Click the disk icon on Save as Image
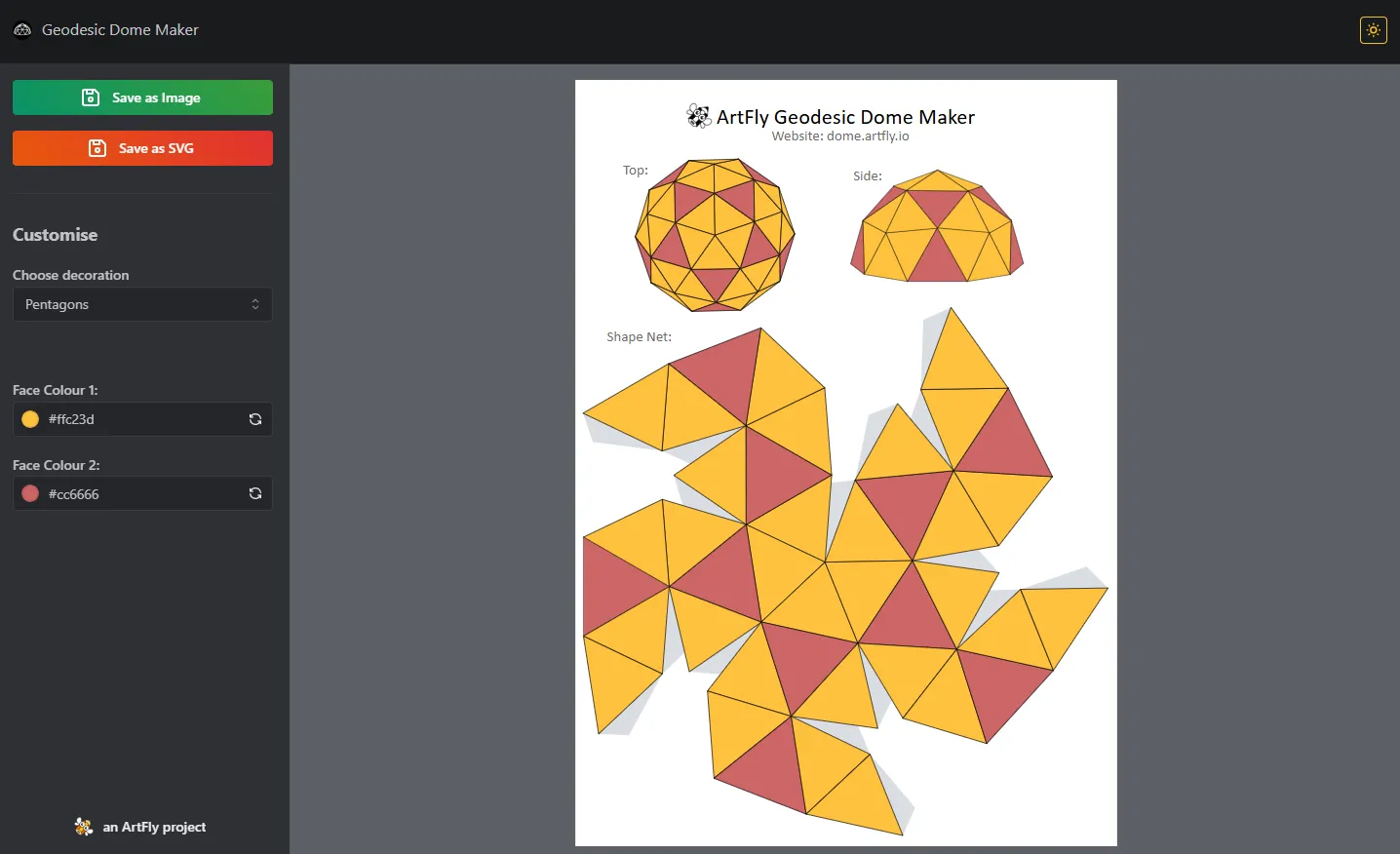The width and height of the screenshot is (1400, 854). pyautogui.click(x=91, y=97)
